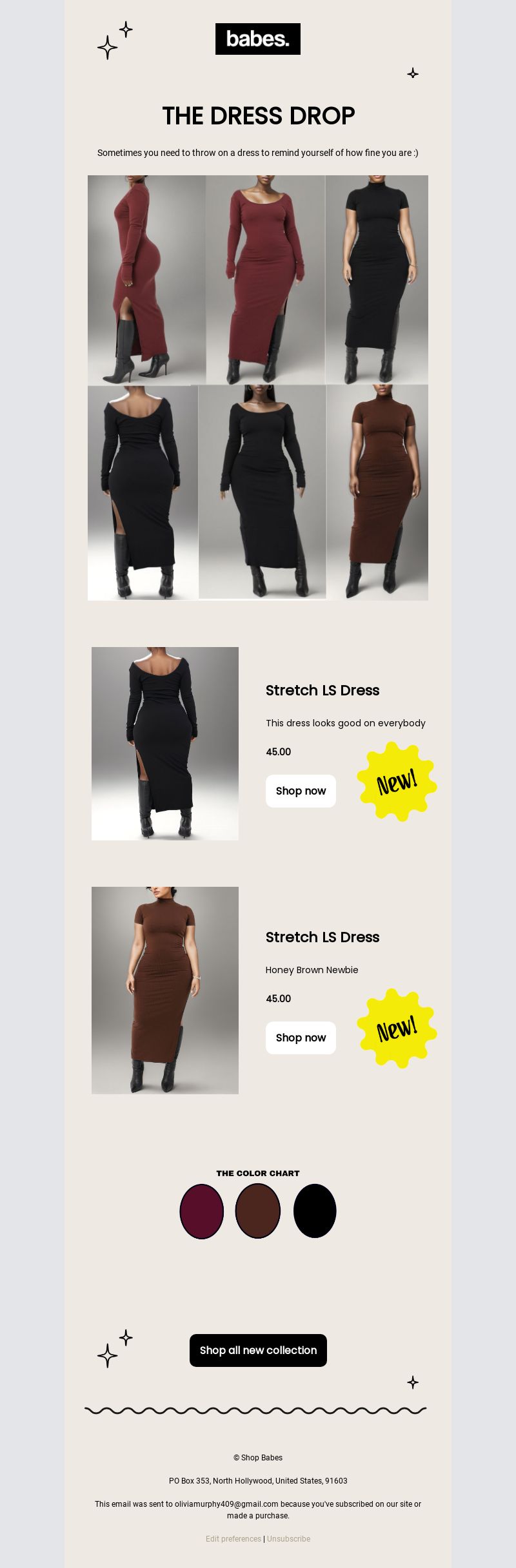This screenshot has width=516, height=1568.
Task: Click Shop now for the black dress
Action: click(x=301, y=791)
